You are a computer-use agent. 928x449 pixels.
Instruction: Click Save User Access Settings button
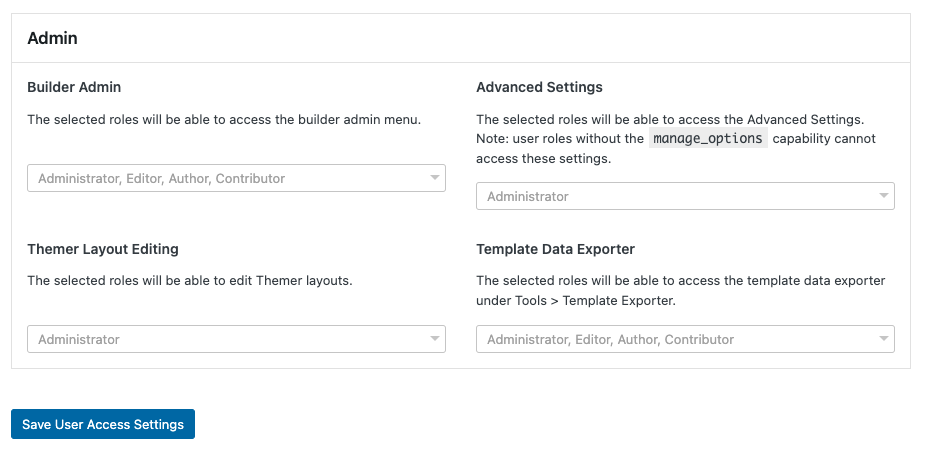point(103,424)
